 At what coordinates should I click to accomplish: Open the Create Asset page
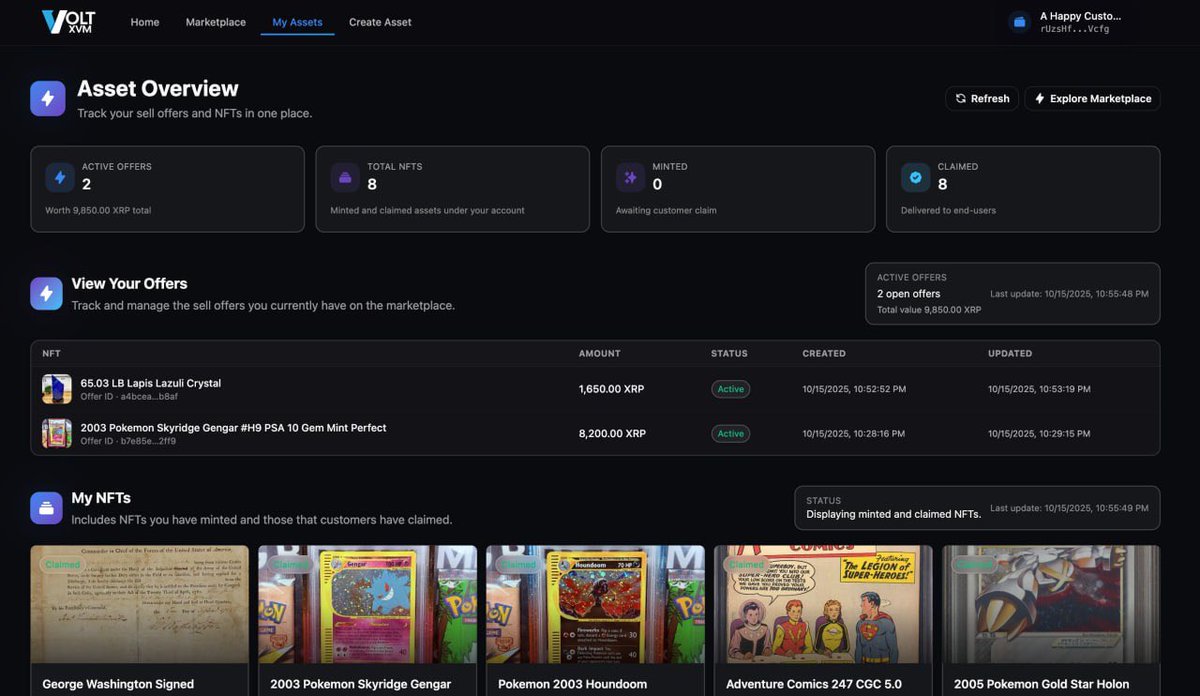point(380,22)
